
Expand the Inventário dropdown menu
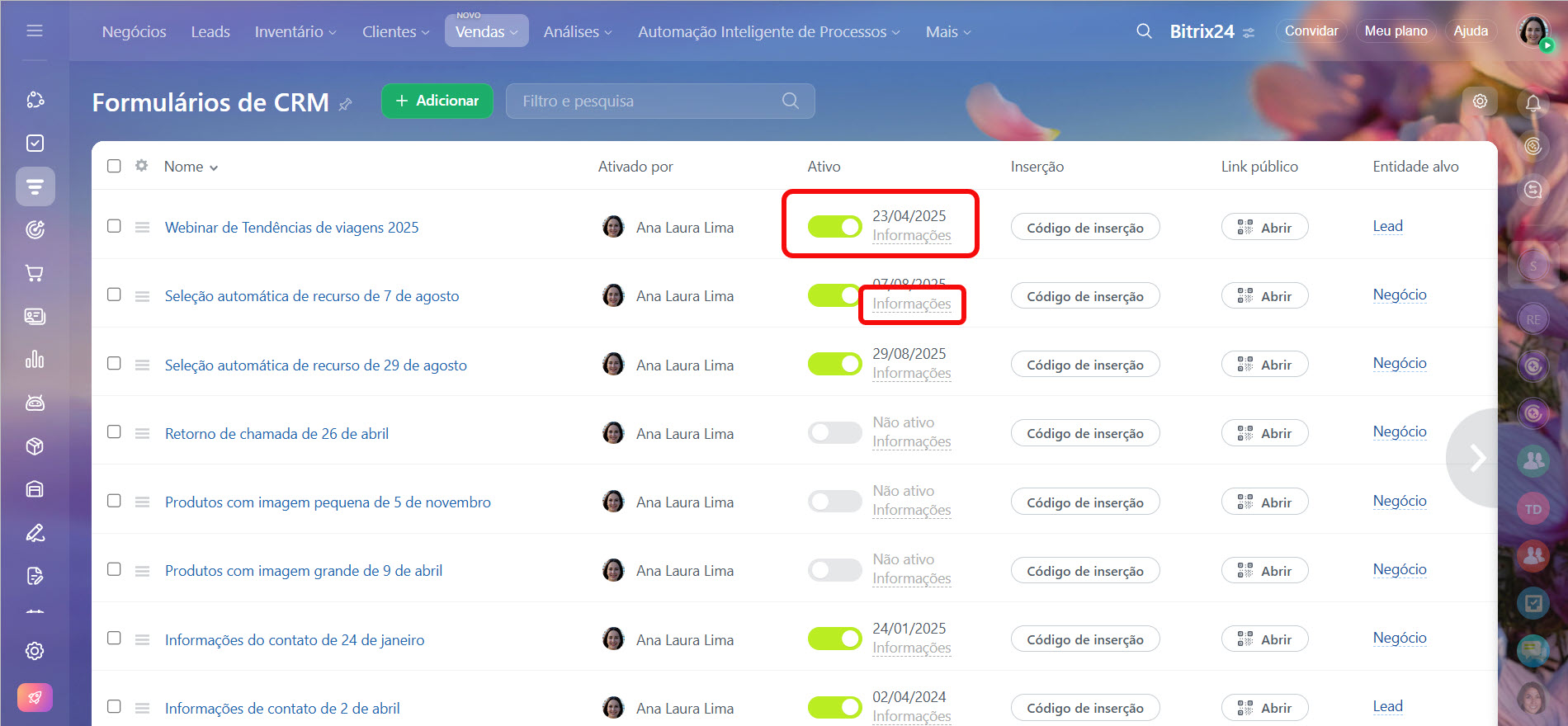click(295, 32)
